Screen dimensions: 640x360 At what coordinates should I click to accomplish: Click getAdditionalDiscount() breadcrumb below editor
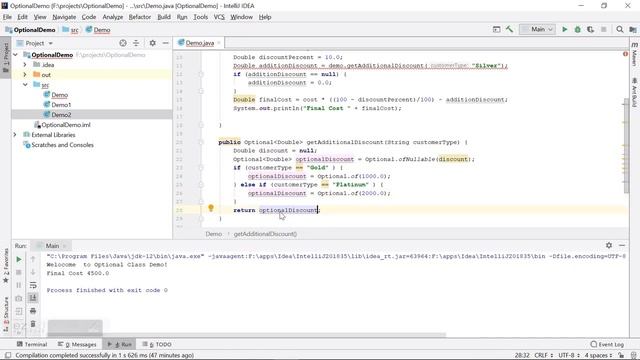(265, 234)
